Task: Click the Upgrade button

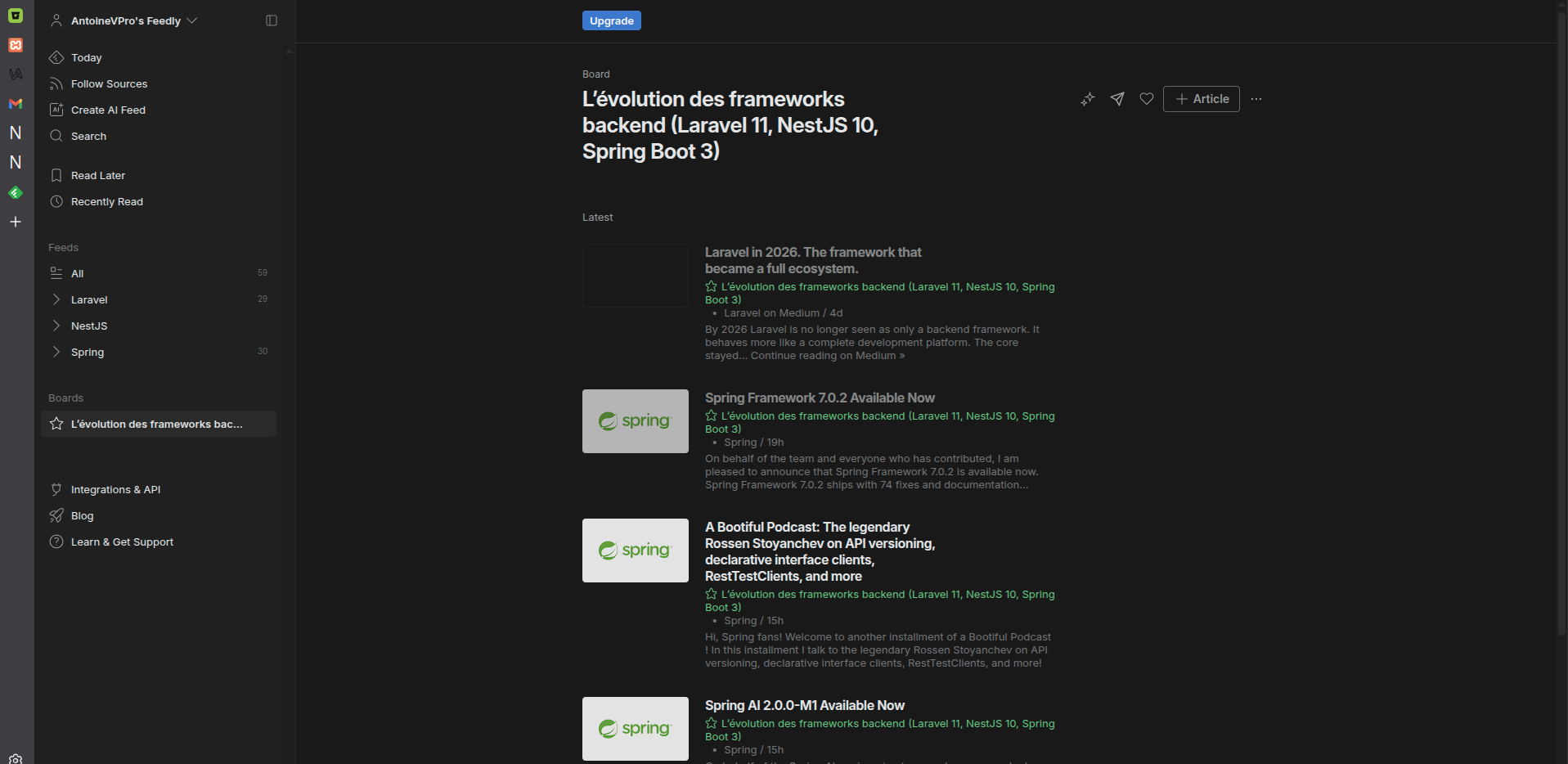Action: click(611, 20)
